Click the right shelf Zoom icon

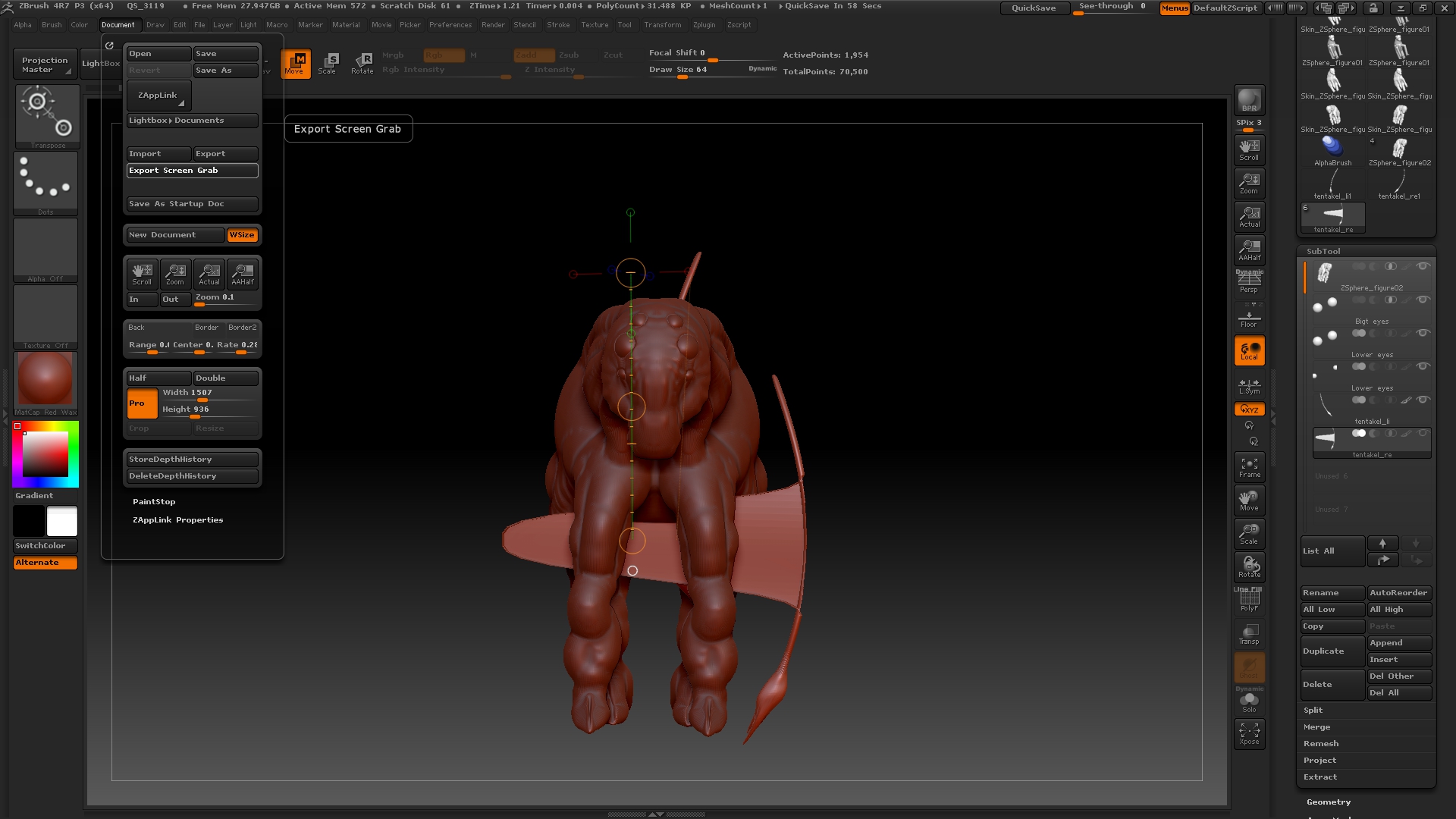click(1249, 184)
